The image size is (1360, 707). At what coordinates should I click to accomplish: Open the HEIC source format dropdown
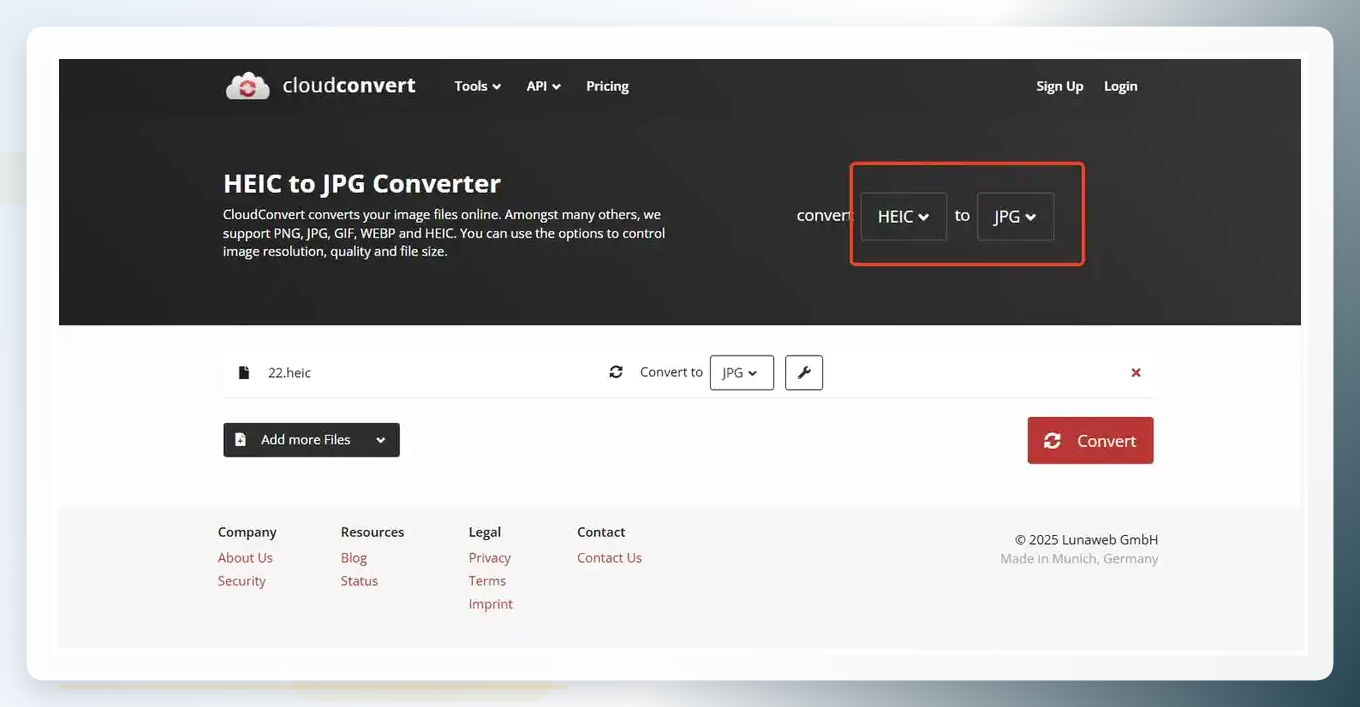(x=904, y=216)
